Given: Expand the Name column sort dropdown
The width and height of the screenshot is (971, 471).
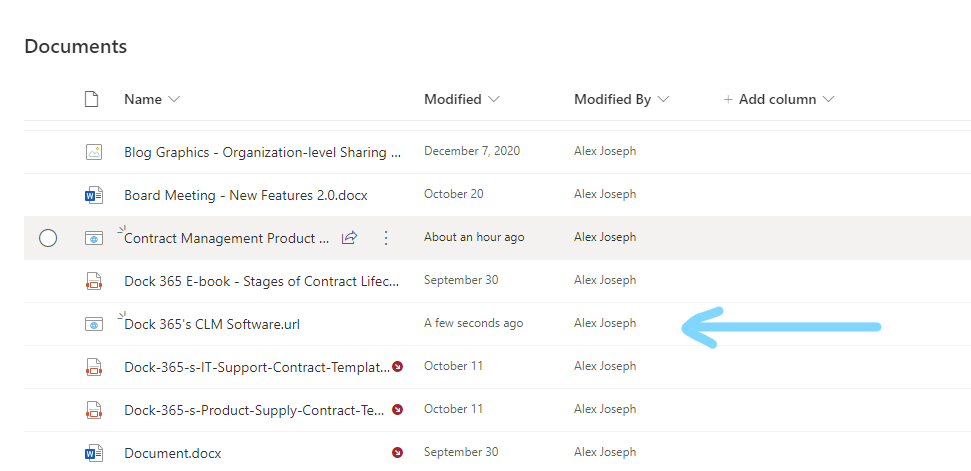Looking at the screenshot, I should 174,100.
